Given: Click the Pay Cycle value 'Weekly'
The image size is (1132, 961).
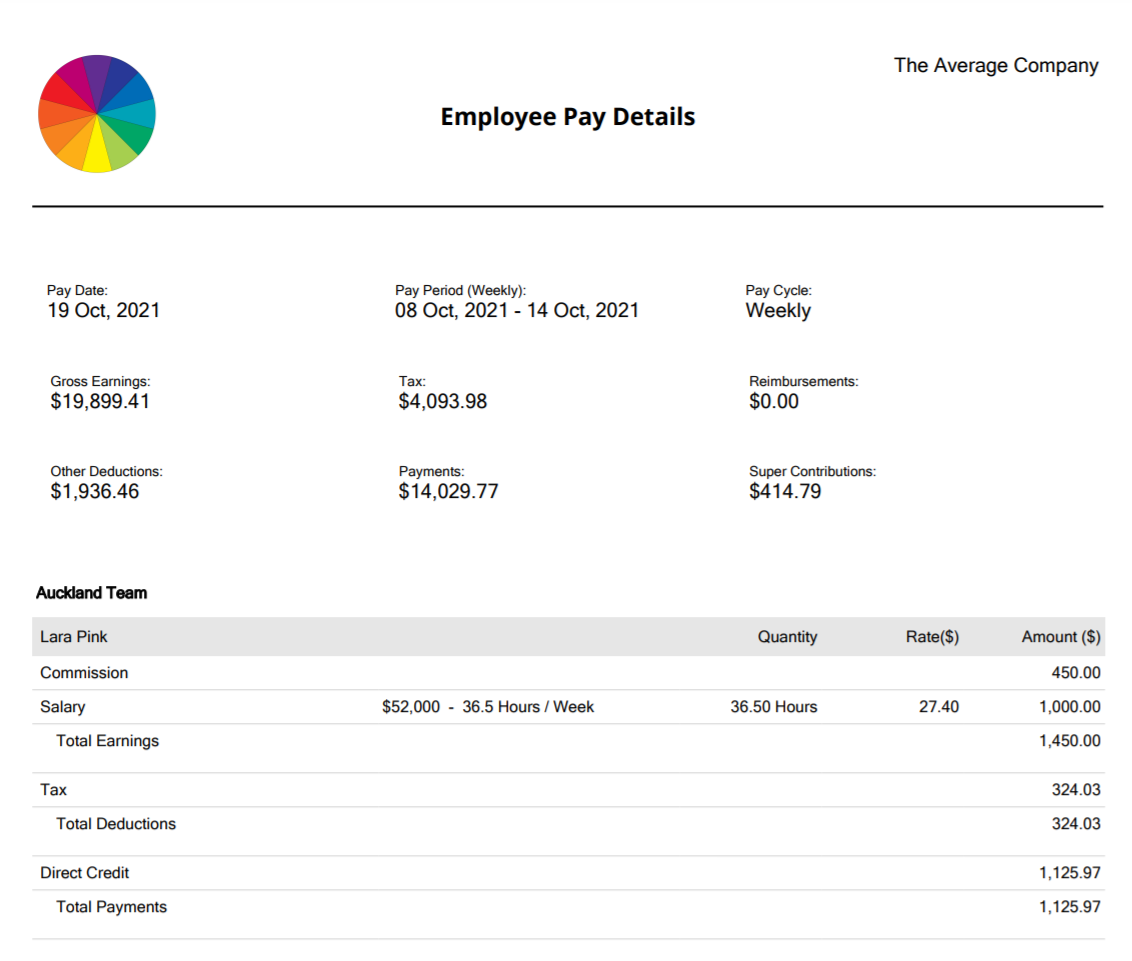Looking at the screenshot, I should 778,310.
